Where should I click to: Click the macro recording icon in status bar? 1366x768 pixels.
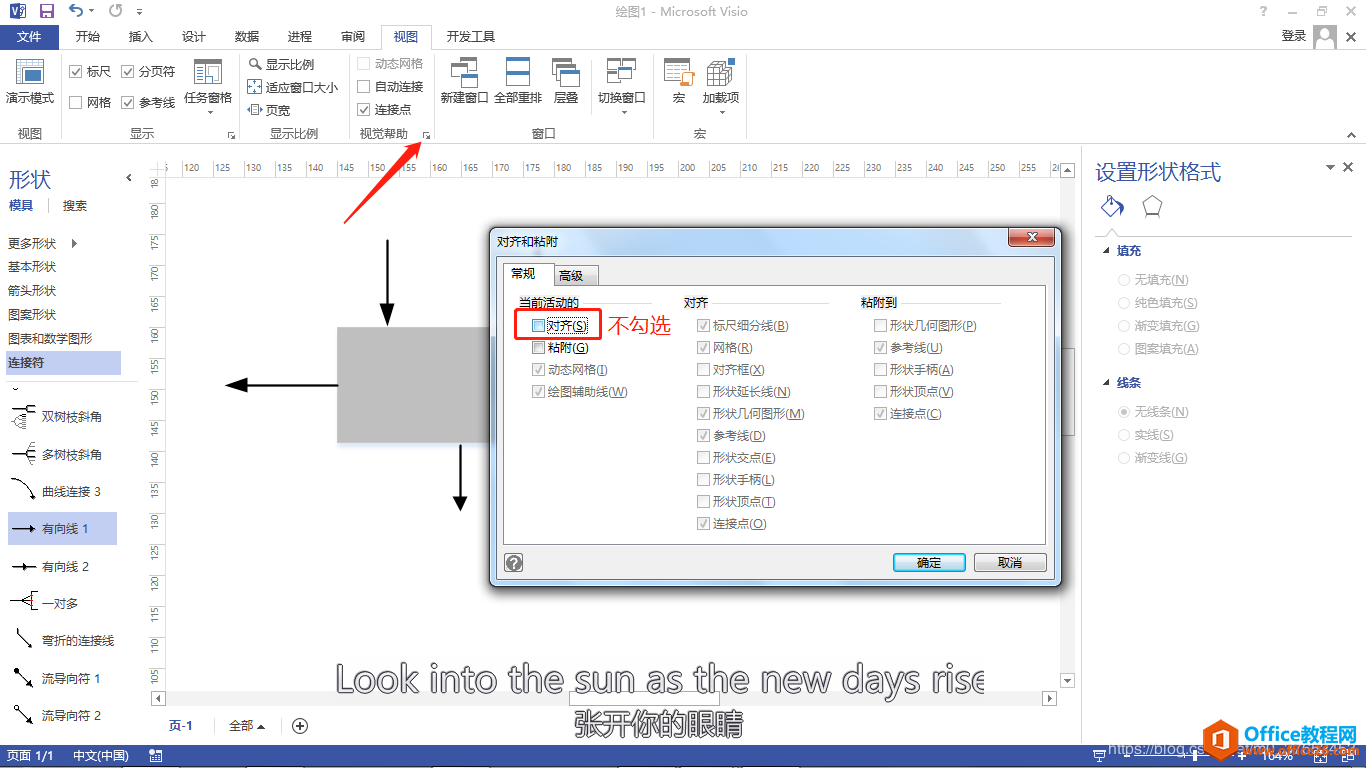(x=155, y=756)
